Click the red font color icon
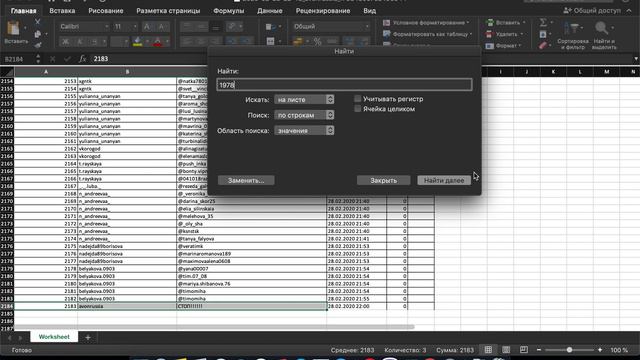Viewport: 640px width, 360px height. (x=158, y=42)
